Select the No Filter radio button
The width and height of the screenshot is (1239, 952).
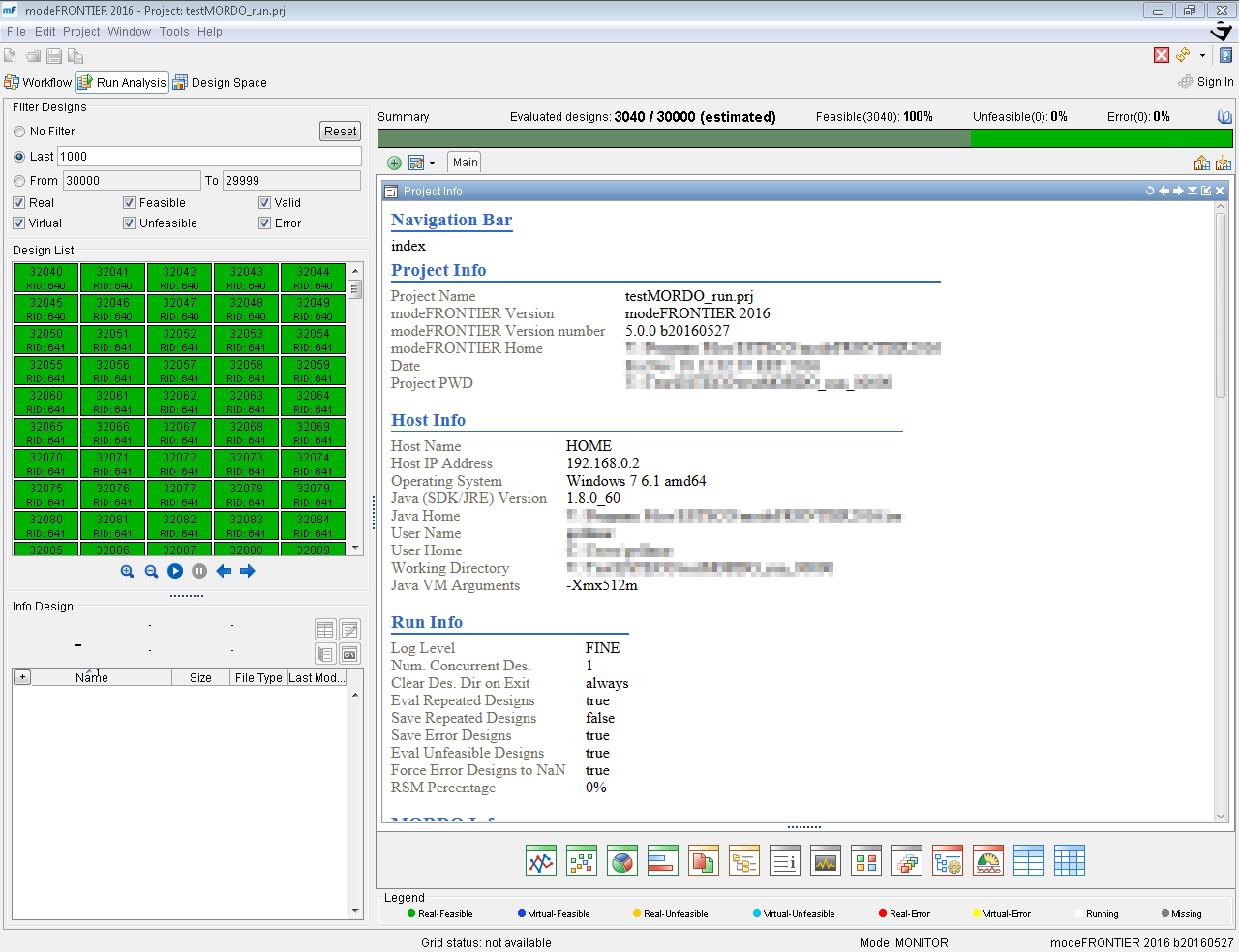[19, 132]
